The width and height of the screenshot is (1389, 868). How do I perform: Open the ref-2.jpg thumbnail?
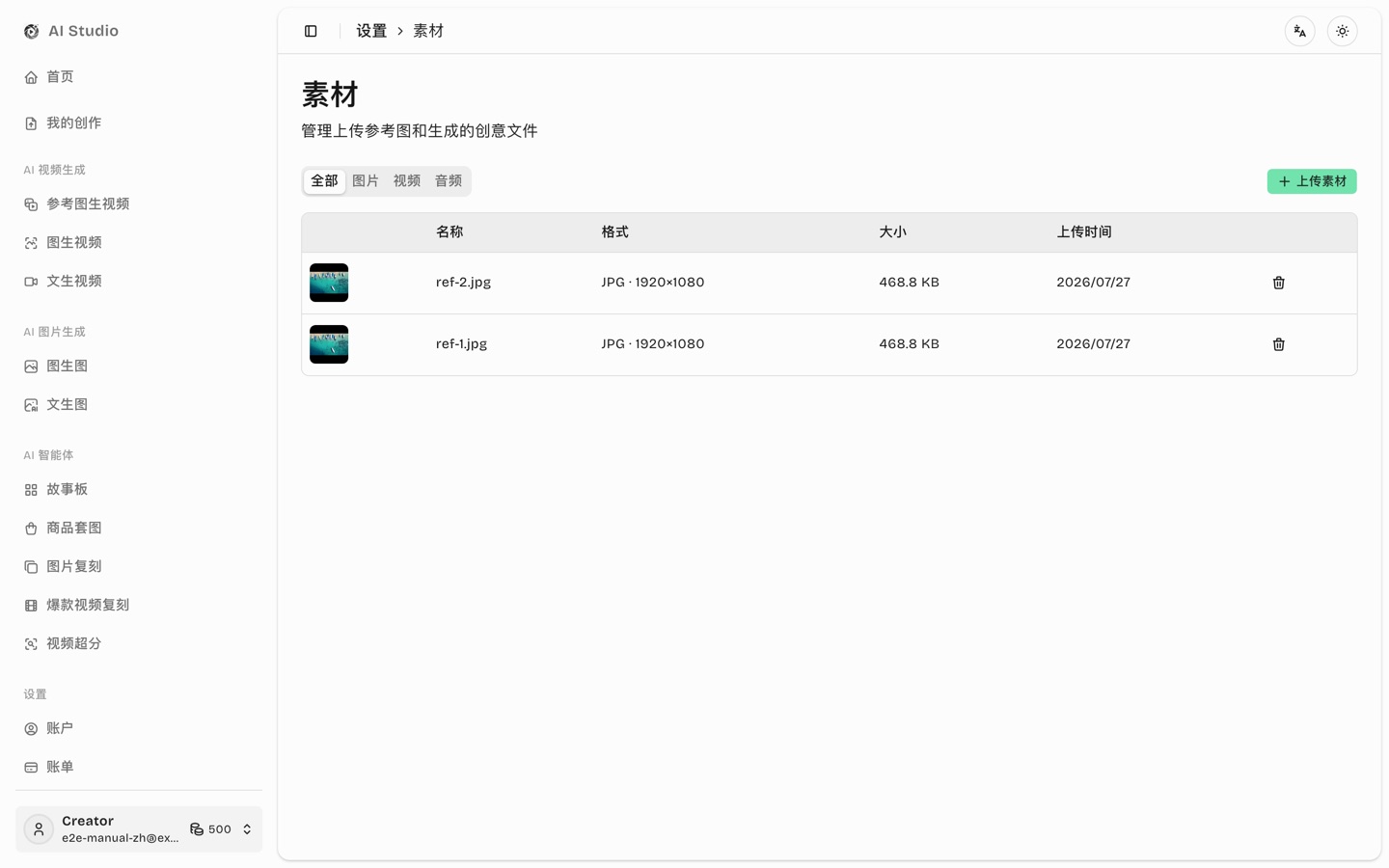(x=329, y=283)
